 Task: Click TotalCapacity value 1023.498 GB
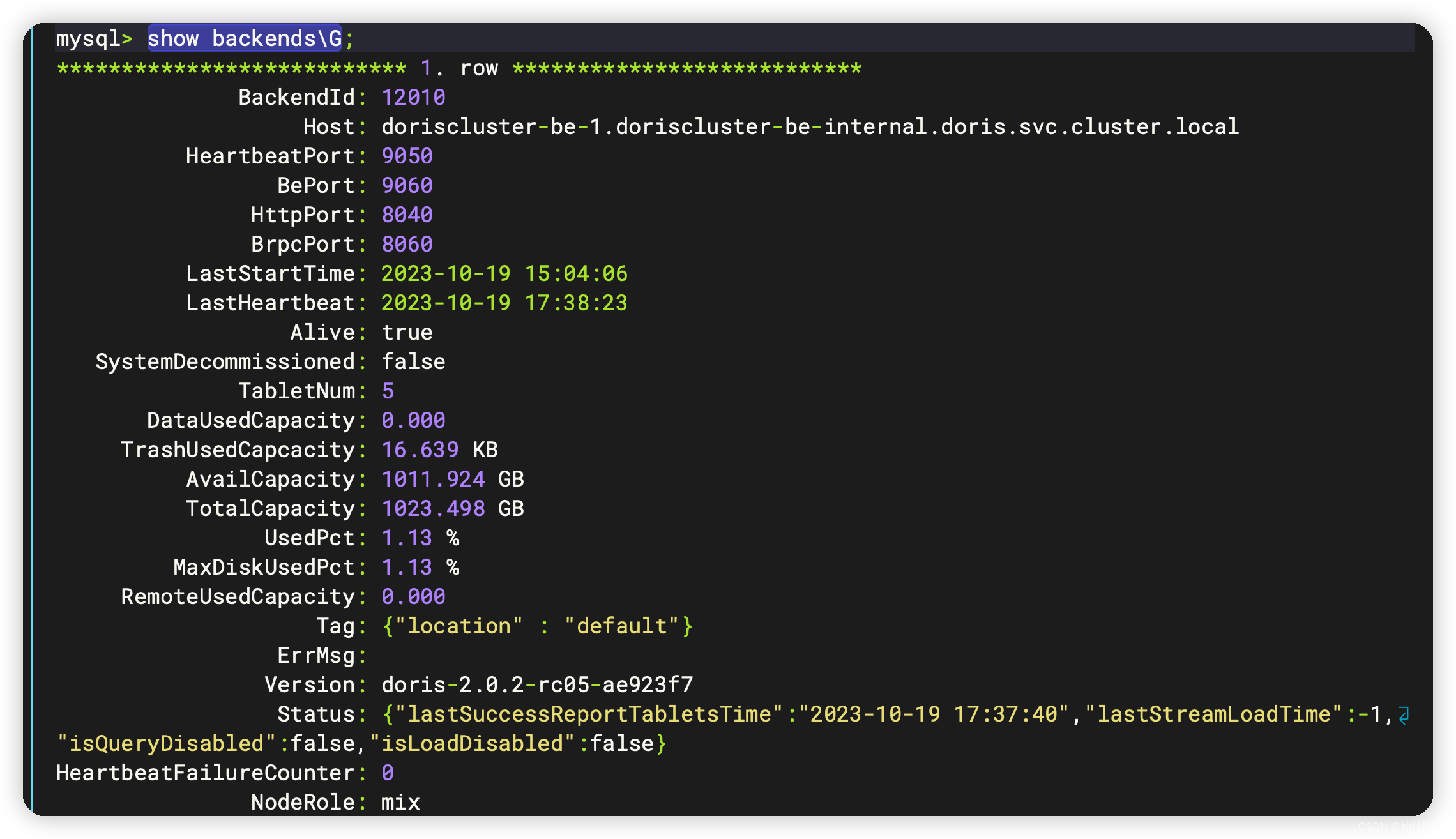(x=453, y=509)
